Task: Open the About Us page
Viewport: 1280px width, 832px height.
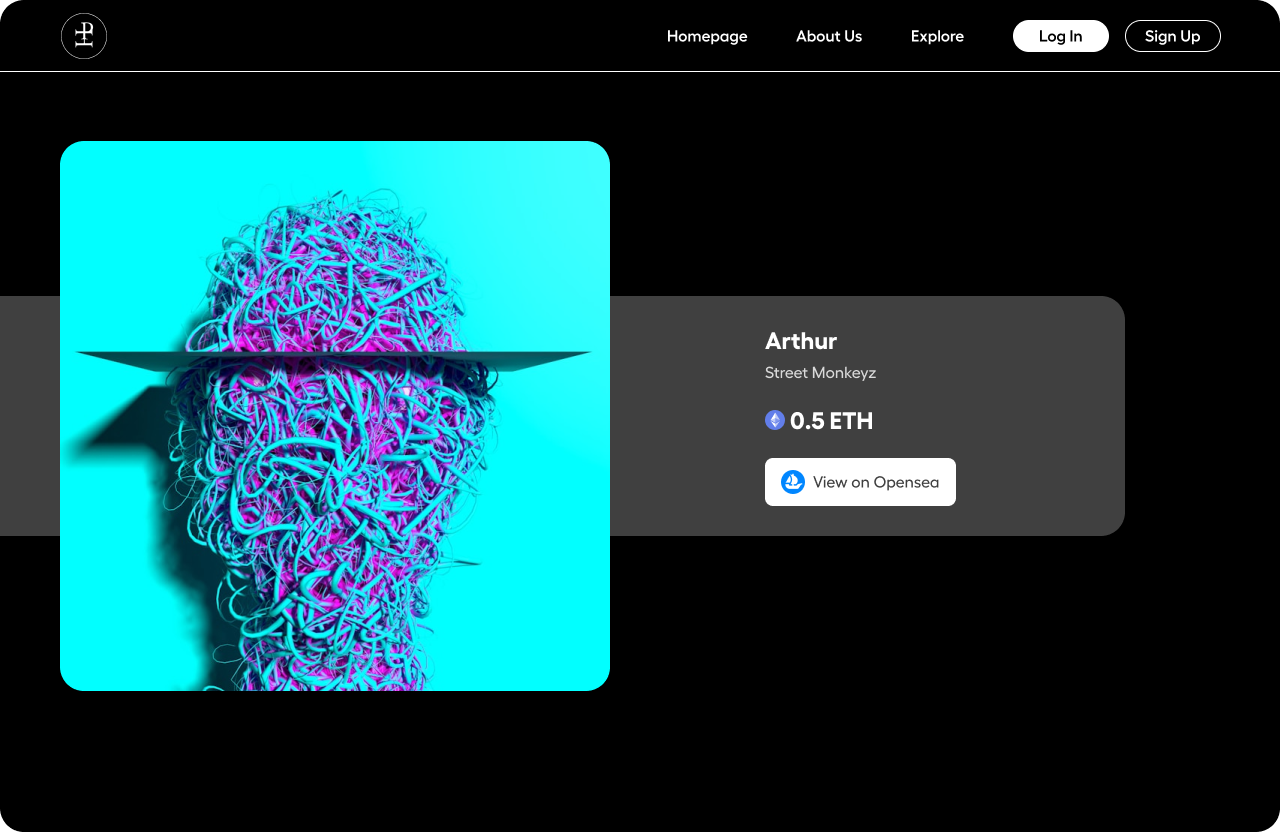Action: pos(829,36)
